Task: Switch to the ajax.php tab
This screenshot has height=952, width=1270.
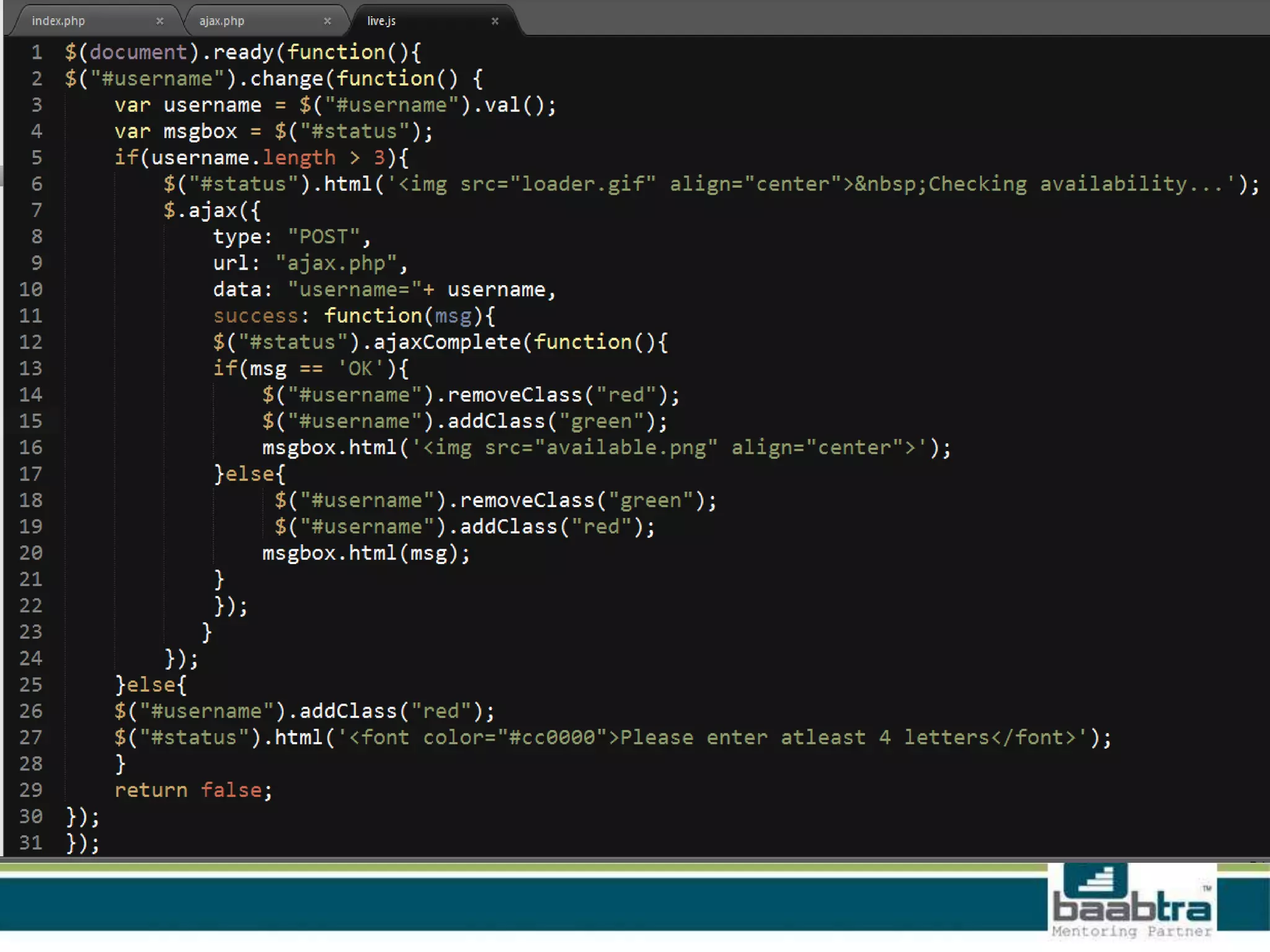Action: [x=222, y=21]
